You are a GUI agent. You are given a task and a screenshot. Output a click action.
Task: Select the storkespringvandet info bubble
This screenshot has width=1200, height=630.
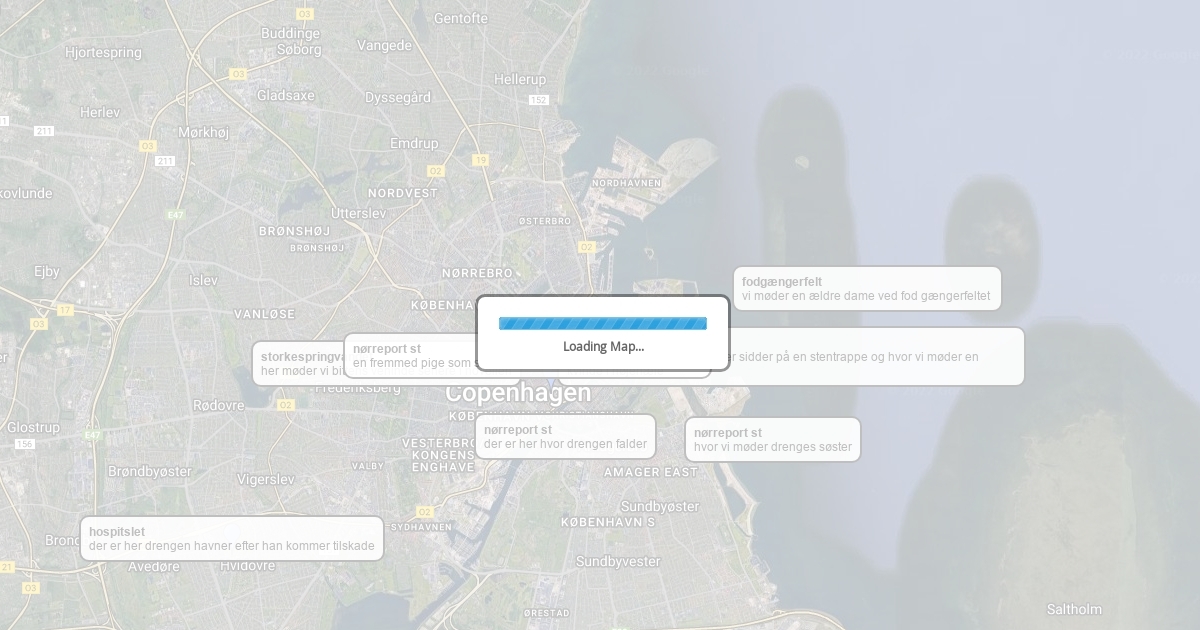298,363
